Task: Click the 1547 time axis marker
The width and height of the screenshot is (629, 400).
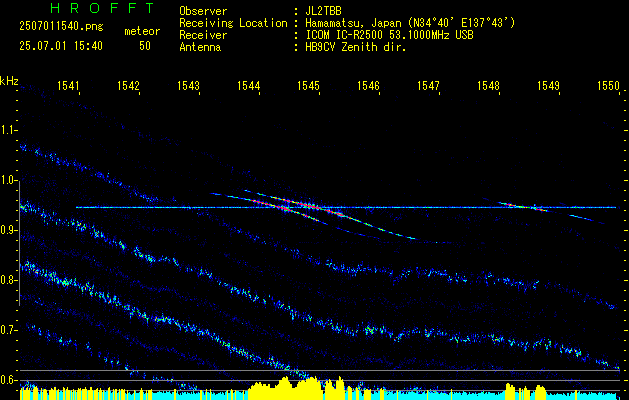Action: click(428, 85)
